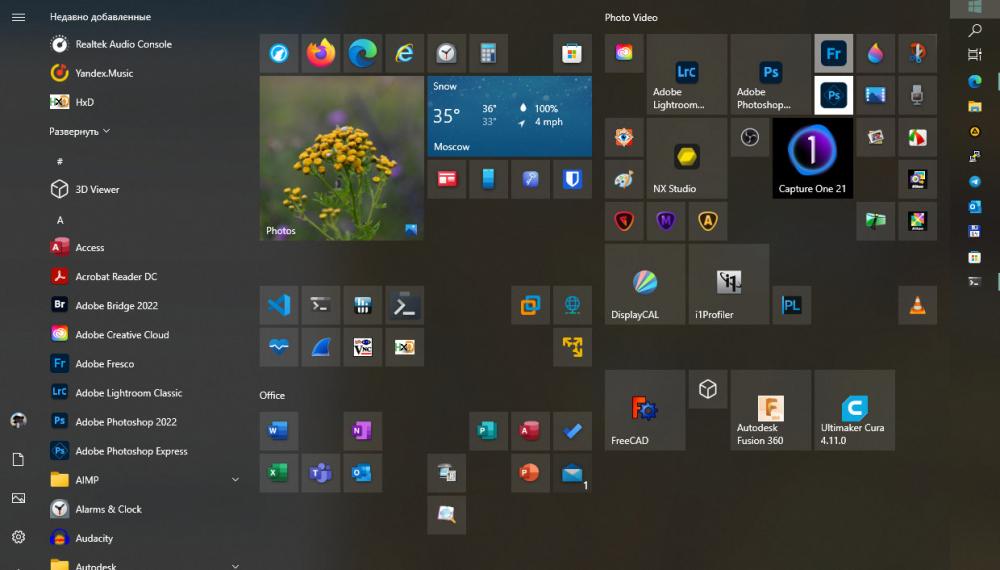Open Task View on taskbar
This screenshot has height=570, width=1000.
974,55
